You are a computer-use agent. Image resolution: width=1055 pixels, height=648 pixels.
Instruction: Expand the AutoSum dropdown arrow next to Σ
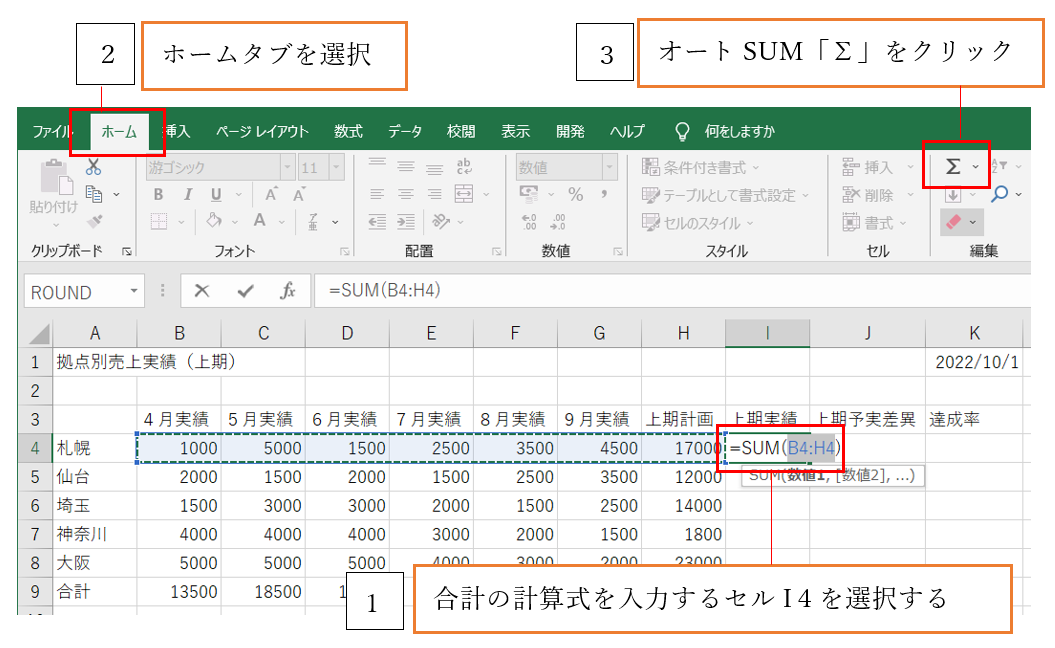(976, 166)
